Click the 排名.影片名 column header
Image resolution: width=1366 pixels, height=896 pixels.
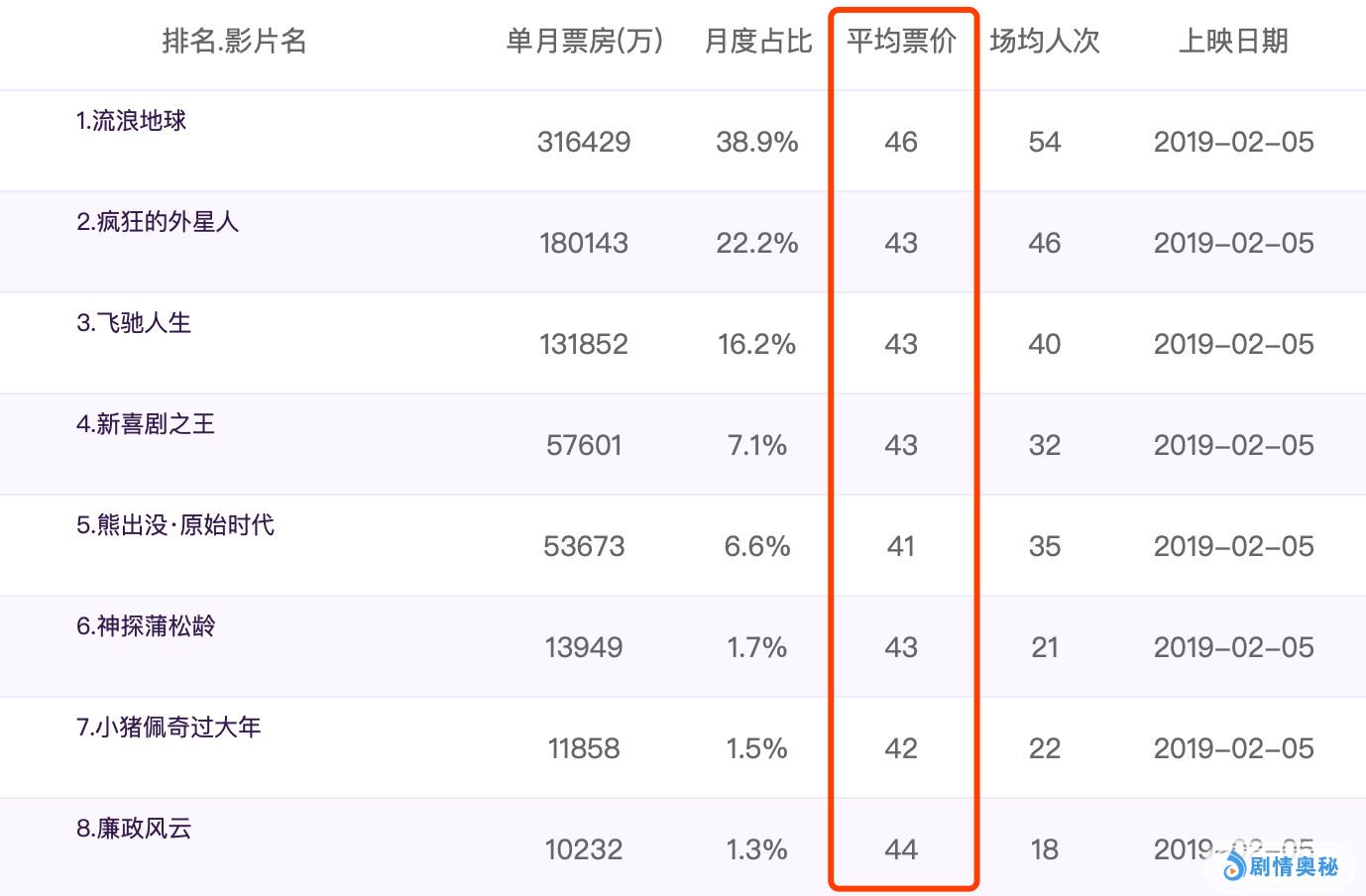234,42
